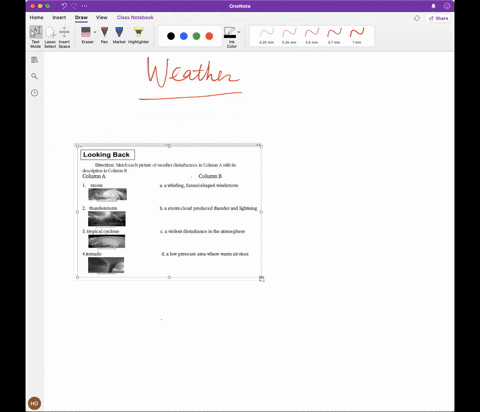Open the HD account avatar
This screenshot has width=480, height=412.
(x=34, y=403)
